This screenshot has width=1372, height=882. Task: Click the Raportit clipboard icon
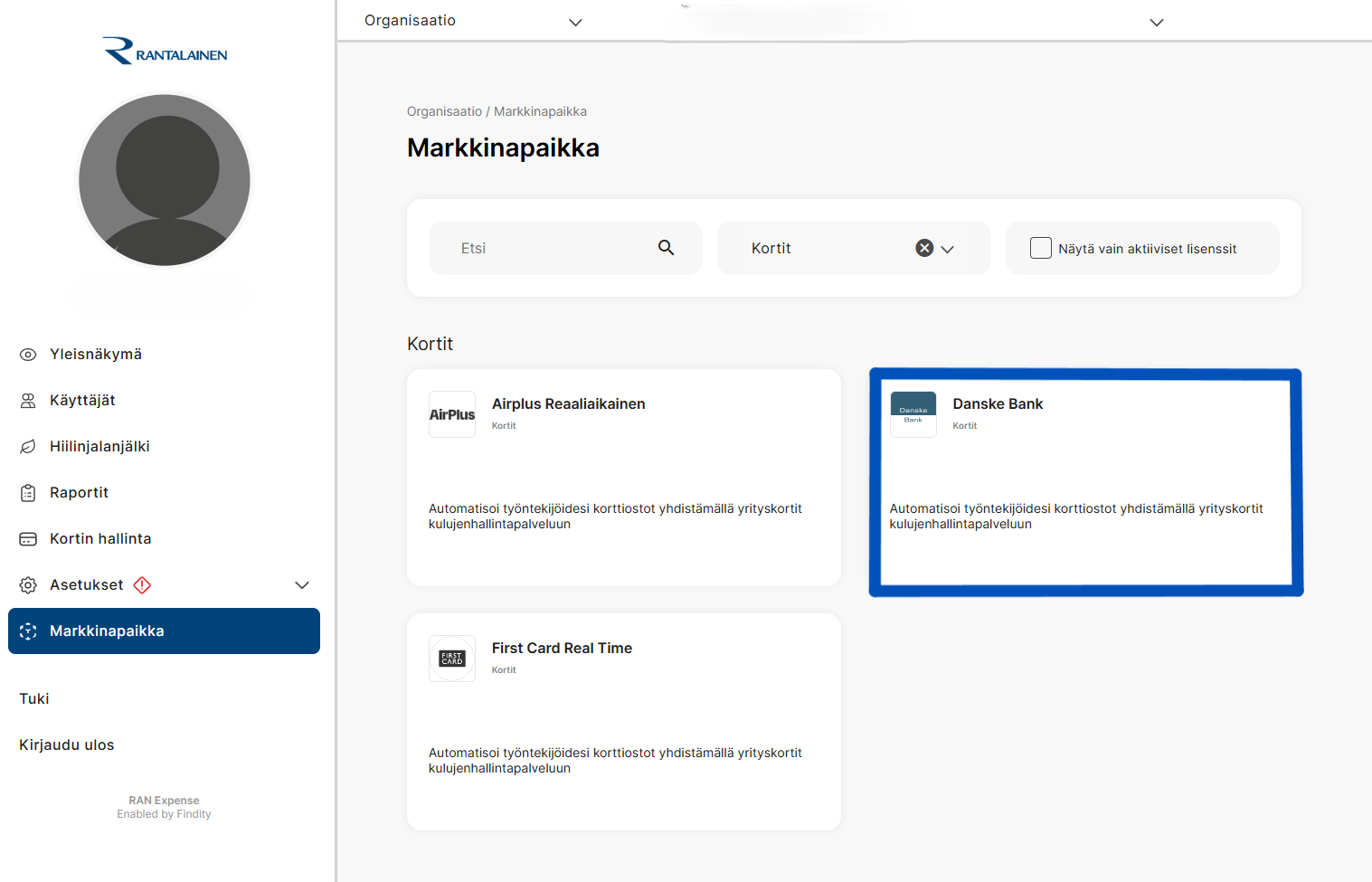pos(28,493)
